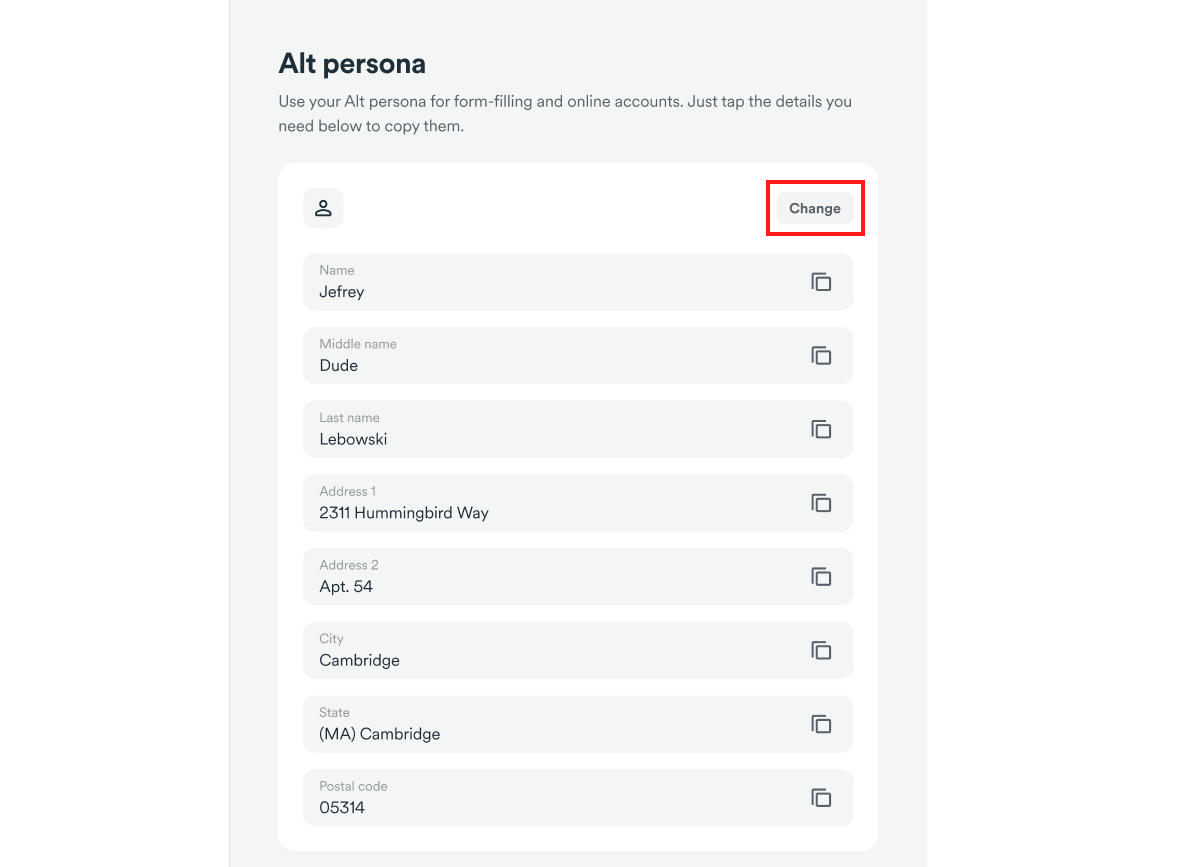The image size is (1202, 867).
Task: Select the Last name Lebowski field
Action: (x=578, y=429)
